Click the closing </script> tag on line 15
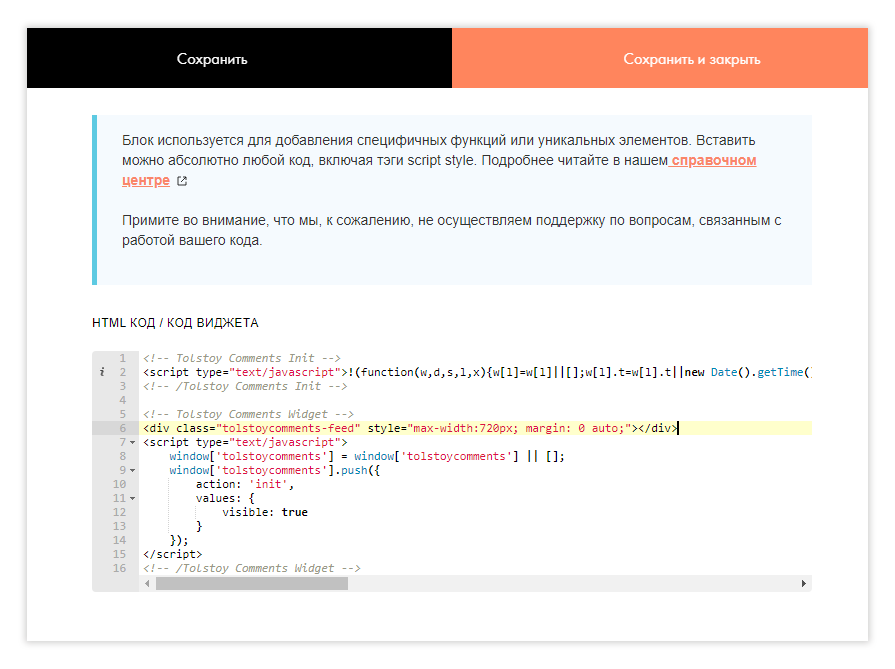Screen dimensions: 895x669 point(172,554)
